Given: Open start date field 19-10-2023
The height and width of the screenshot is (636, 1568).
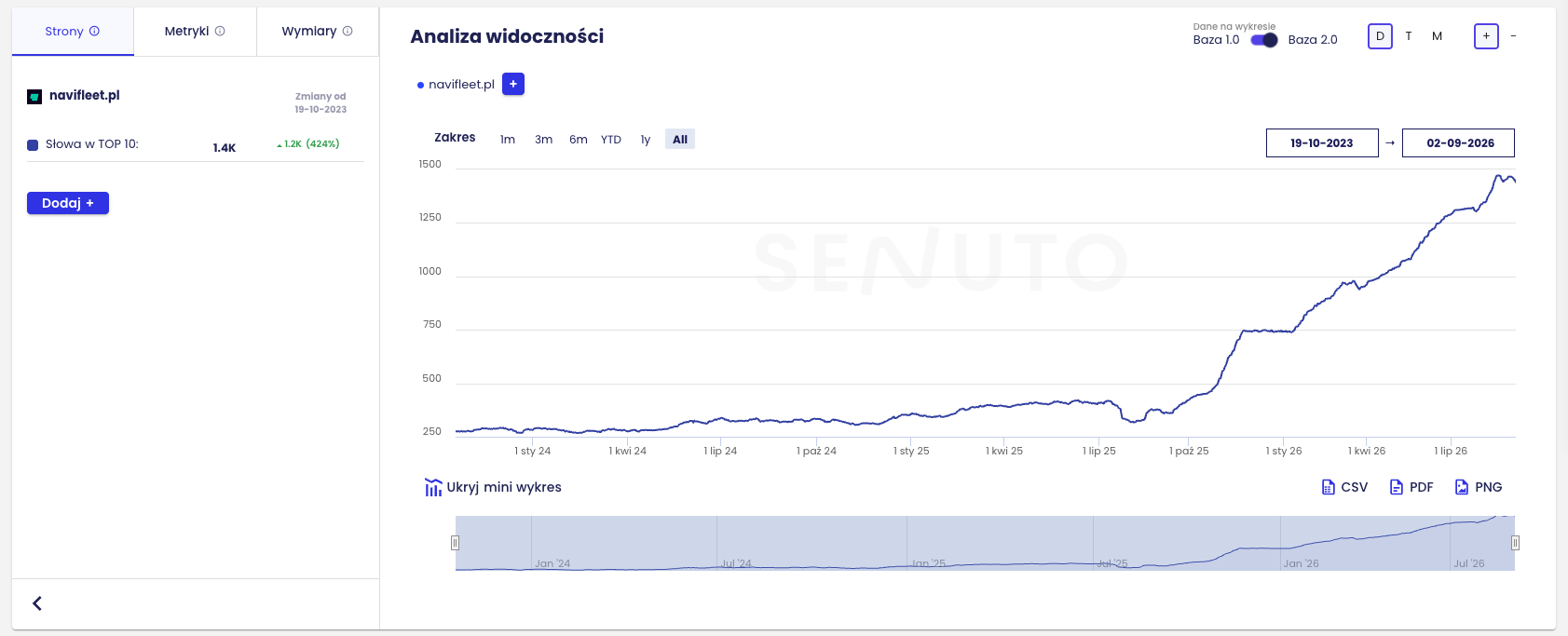Looking at the screenshot, I should (1322, 142).
